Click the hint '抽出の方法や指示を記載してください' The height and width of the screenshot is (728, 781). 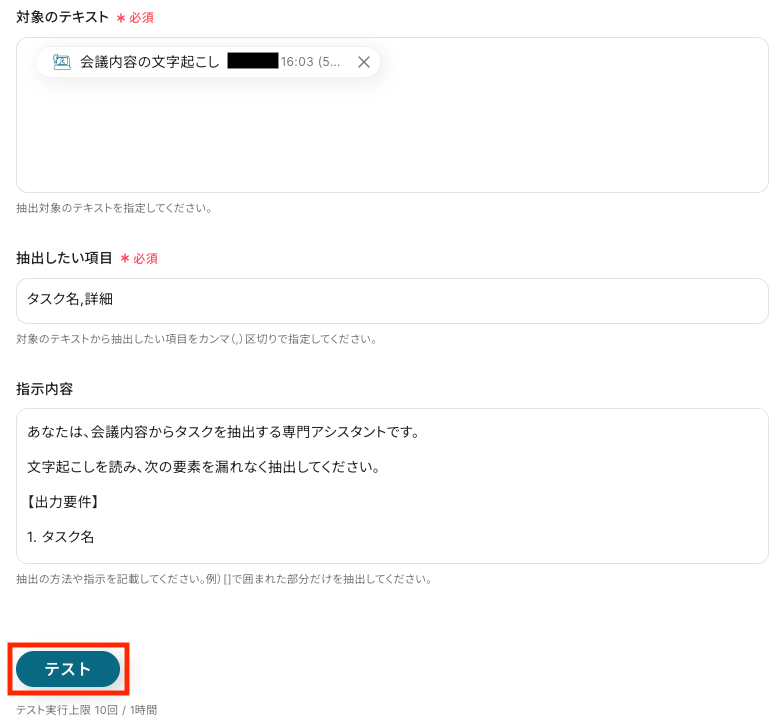pos(224,579)
